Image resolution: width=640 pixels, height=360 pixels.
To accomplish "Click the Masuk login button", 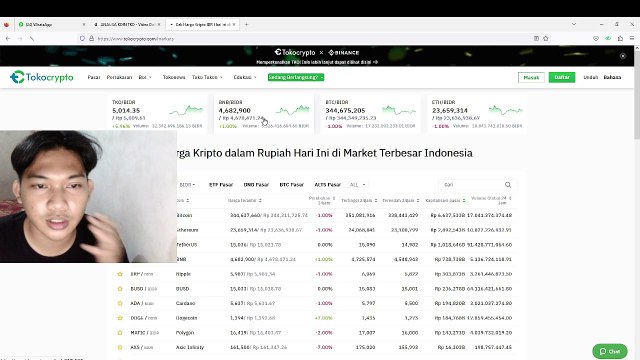I will pos(531,77).
